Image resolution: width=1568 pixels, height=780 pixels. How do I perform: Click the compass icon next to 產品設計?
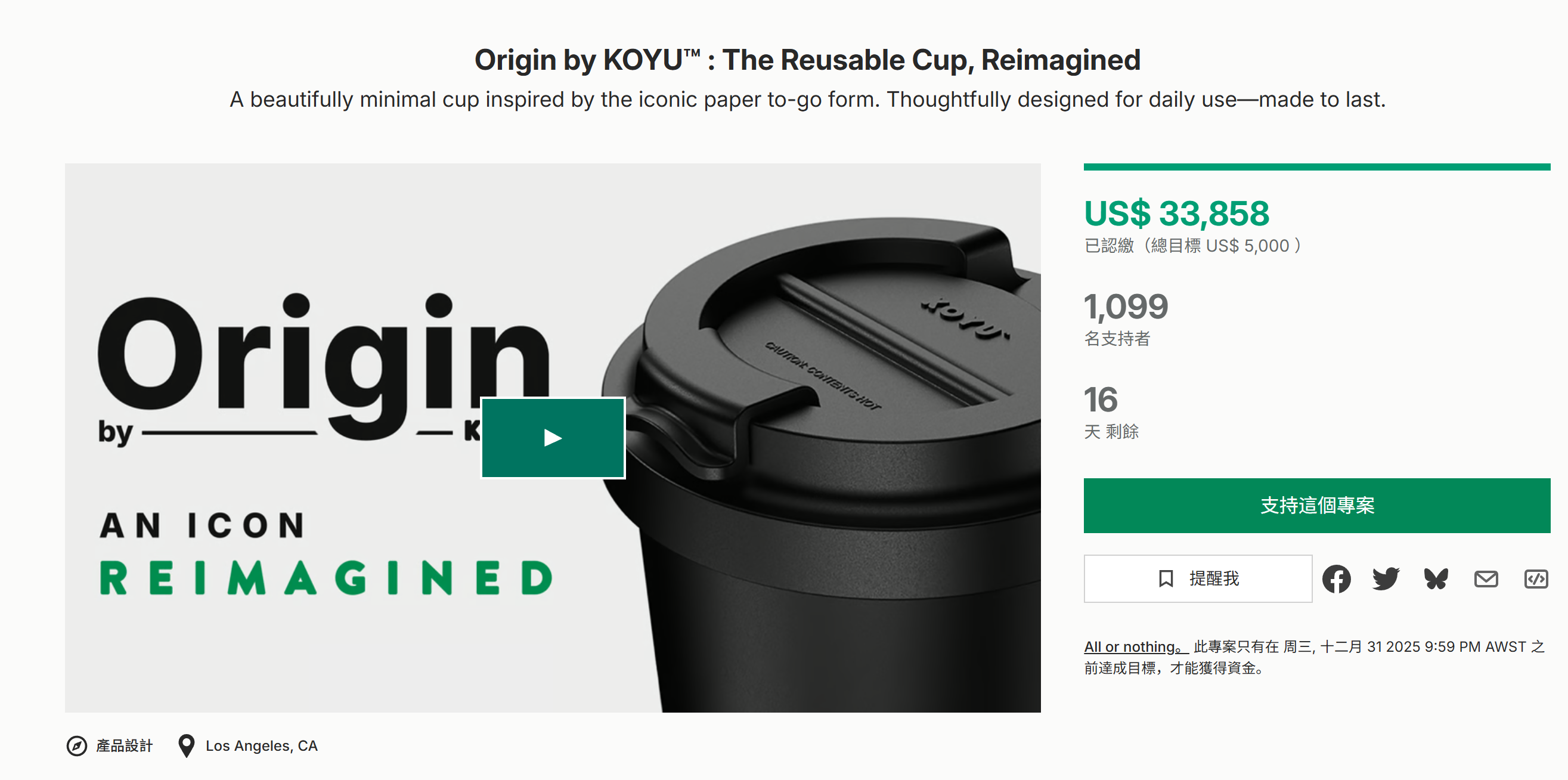coord(77,745)
